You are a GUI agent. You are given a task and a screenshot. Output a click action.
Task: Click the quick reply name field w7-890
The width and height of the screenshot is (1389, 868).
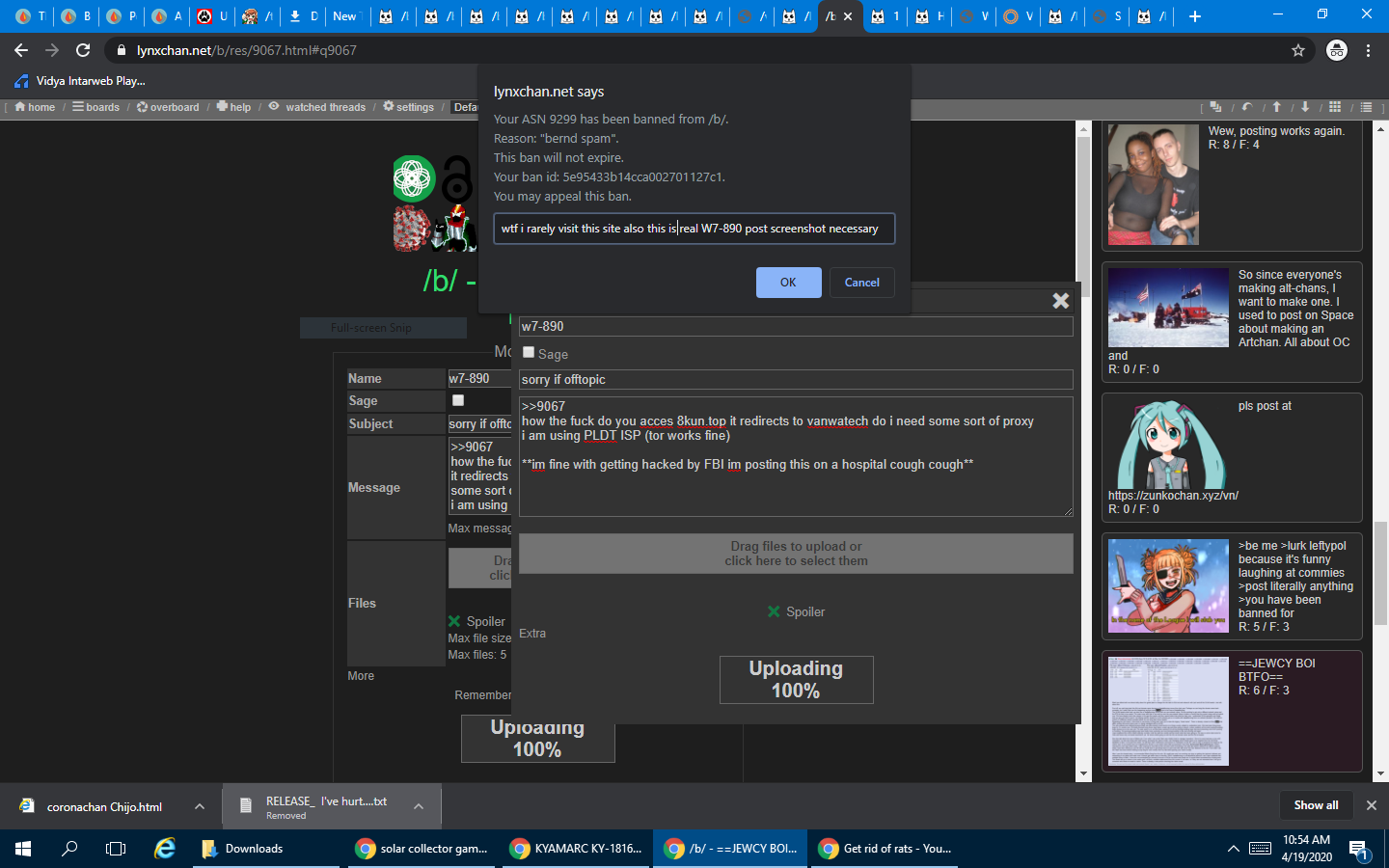coord(796,327)
